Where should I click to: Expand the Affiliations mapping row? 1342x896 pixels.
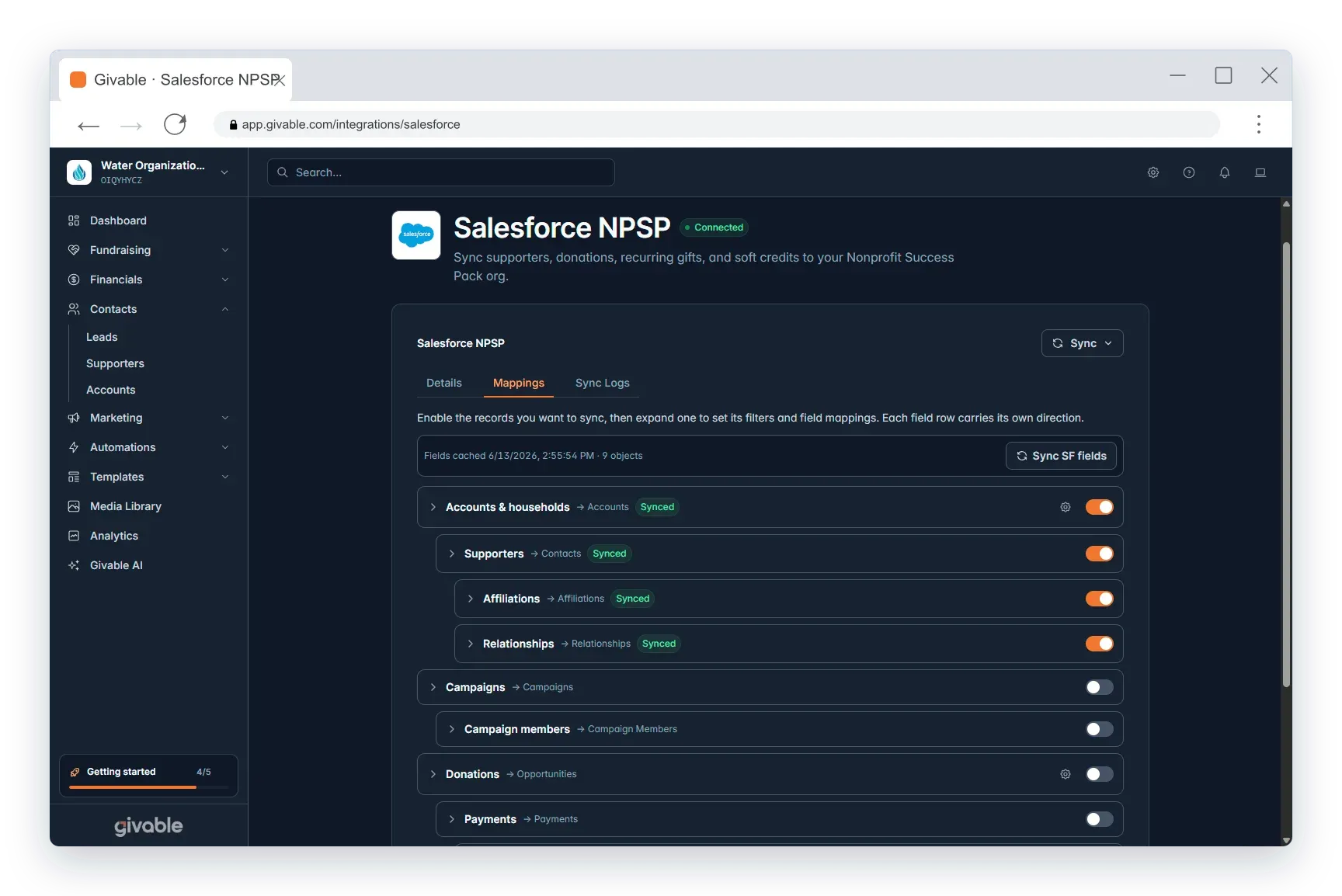pyautogui.click(x=471, y=599)
